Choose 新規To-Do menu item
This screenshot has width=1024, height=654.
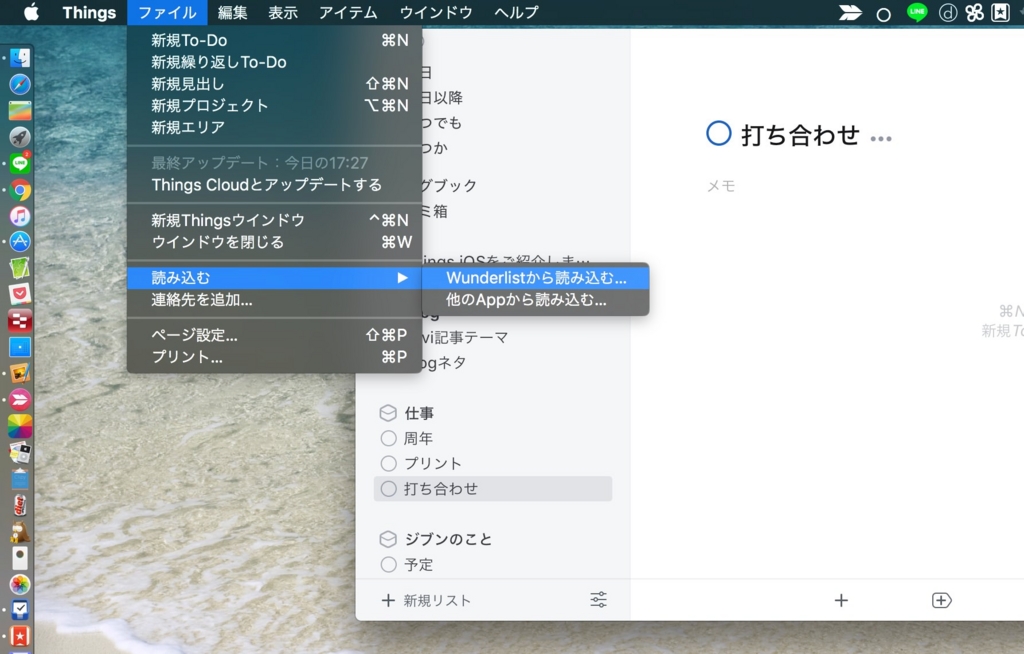[274, 41]
